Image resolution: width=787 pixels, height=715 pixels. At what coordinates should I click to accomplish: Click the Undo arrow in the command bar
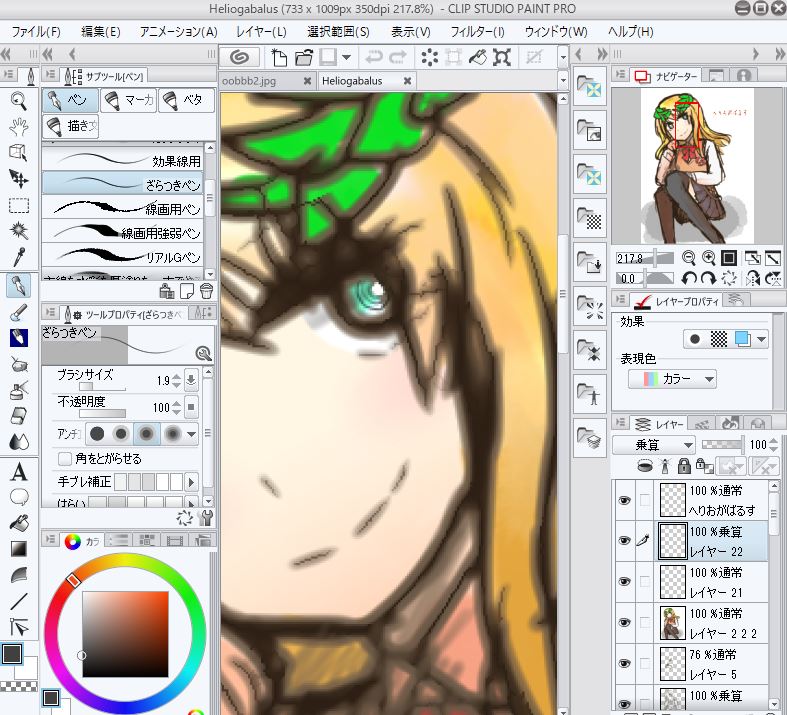coord(375,57)
